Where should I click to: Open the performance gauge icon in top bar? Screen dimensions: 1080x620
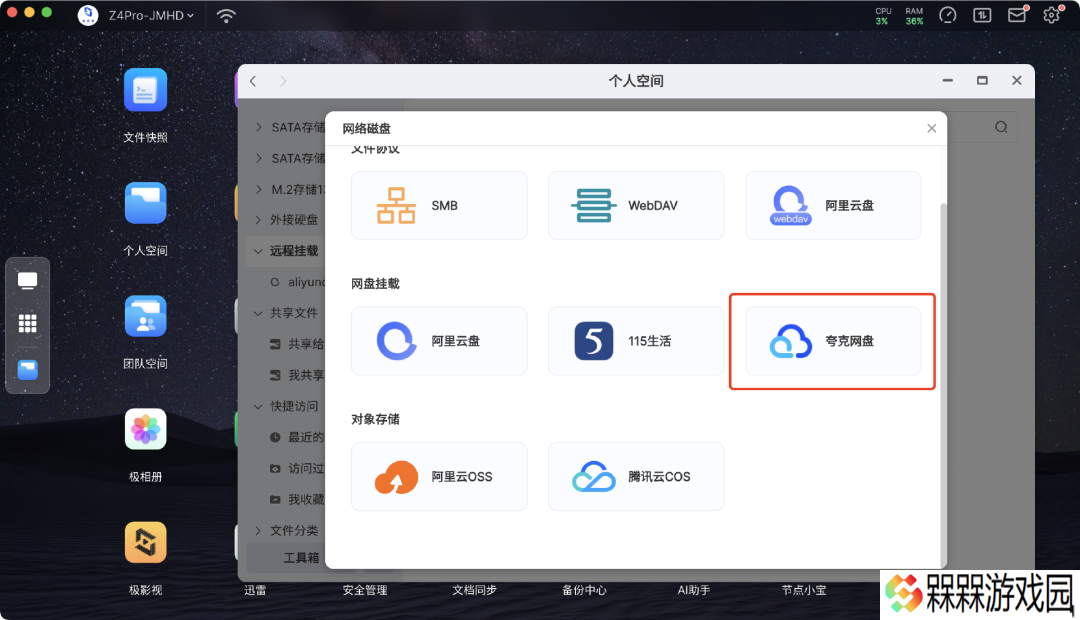[x=948, y=15]
